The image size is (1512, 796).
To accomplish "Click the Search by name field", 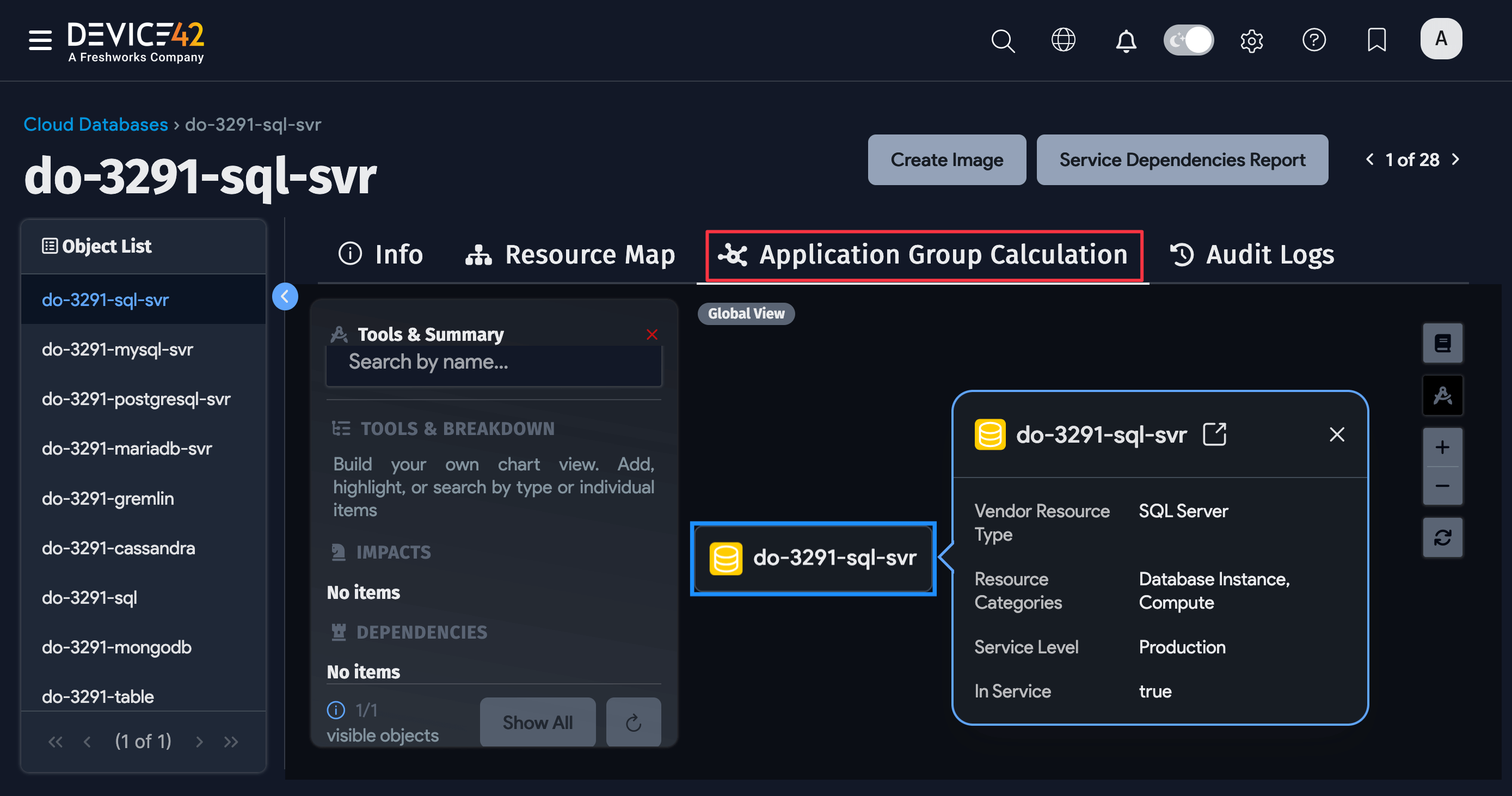I will coord(493,364).
